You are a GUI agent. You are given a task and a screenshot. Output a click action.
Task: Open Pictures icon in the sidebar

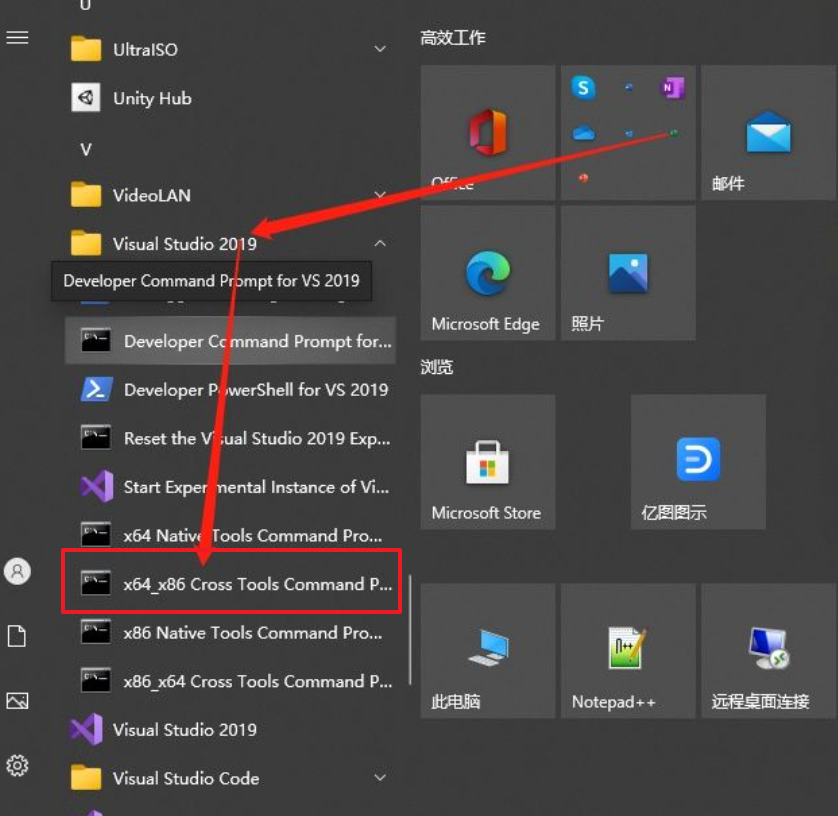click(x=17, y=701)
